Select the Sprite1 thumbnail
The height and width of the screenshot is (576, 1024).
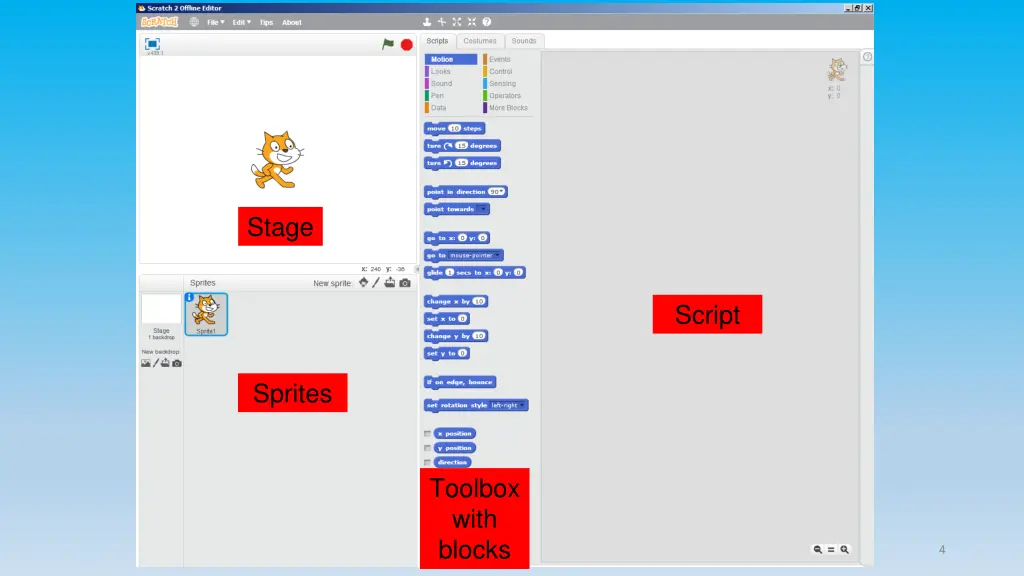click(206, 314)
